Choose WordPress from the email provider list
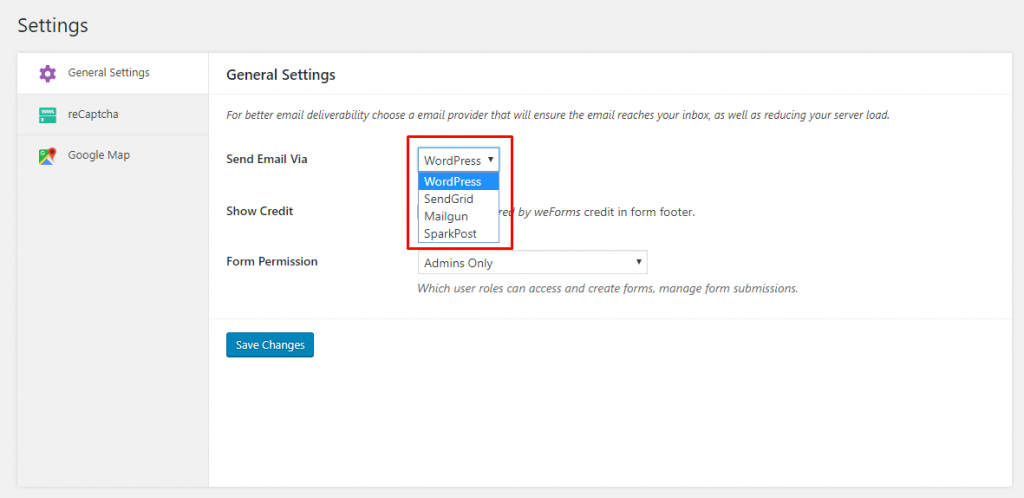 [x=458, y=181]
